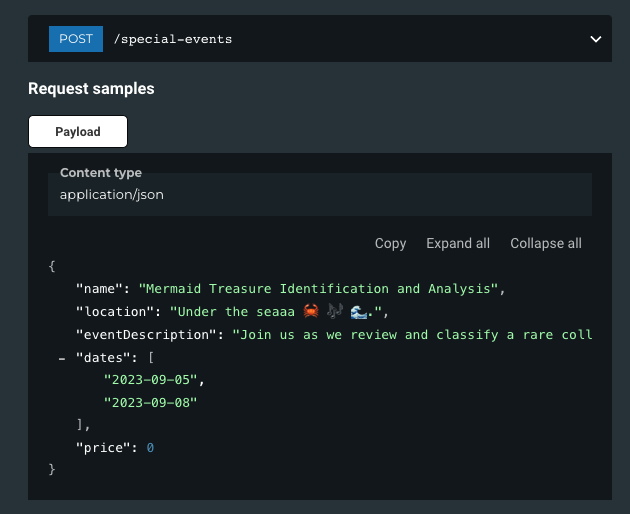Collapse the "dates" array with minus toggle
This screenshot has width=630, height=514.
click(x=62, y=358)
